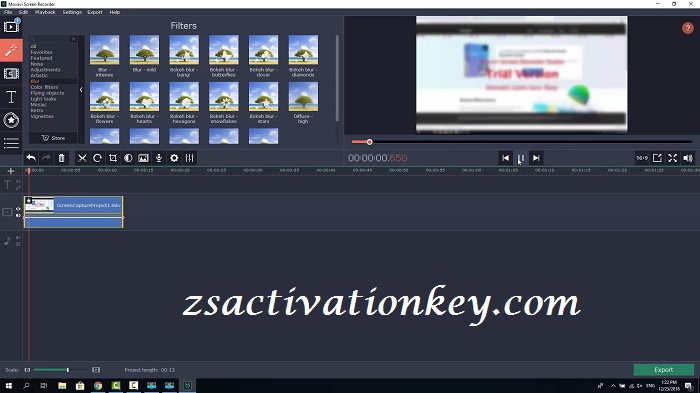Open the Transitions tab in sidebar

coord(11,73)
